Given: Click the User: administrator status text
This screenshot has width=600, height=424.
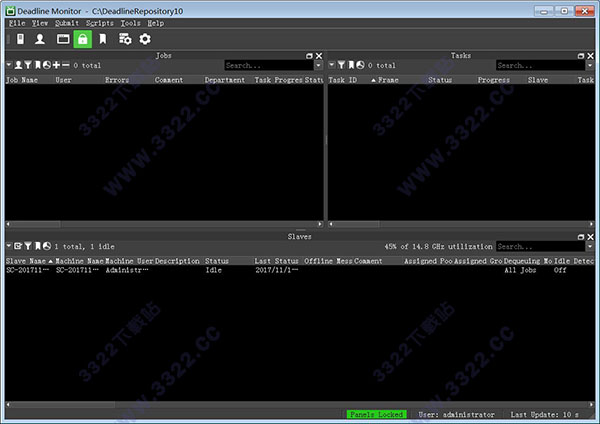Looking at the screenshot, I should pyautogui.click(x=457, y=414).
